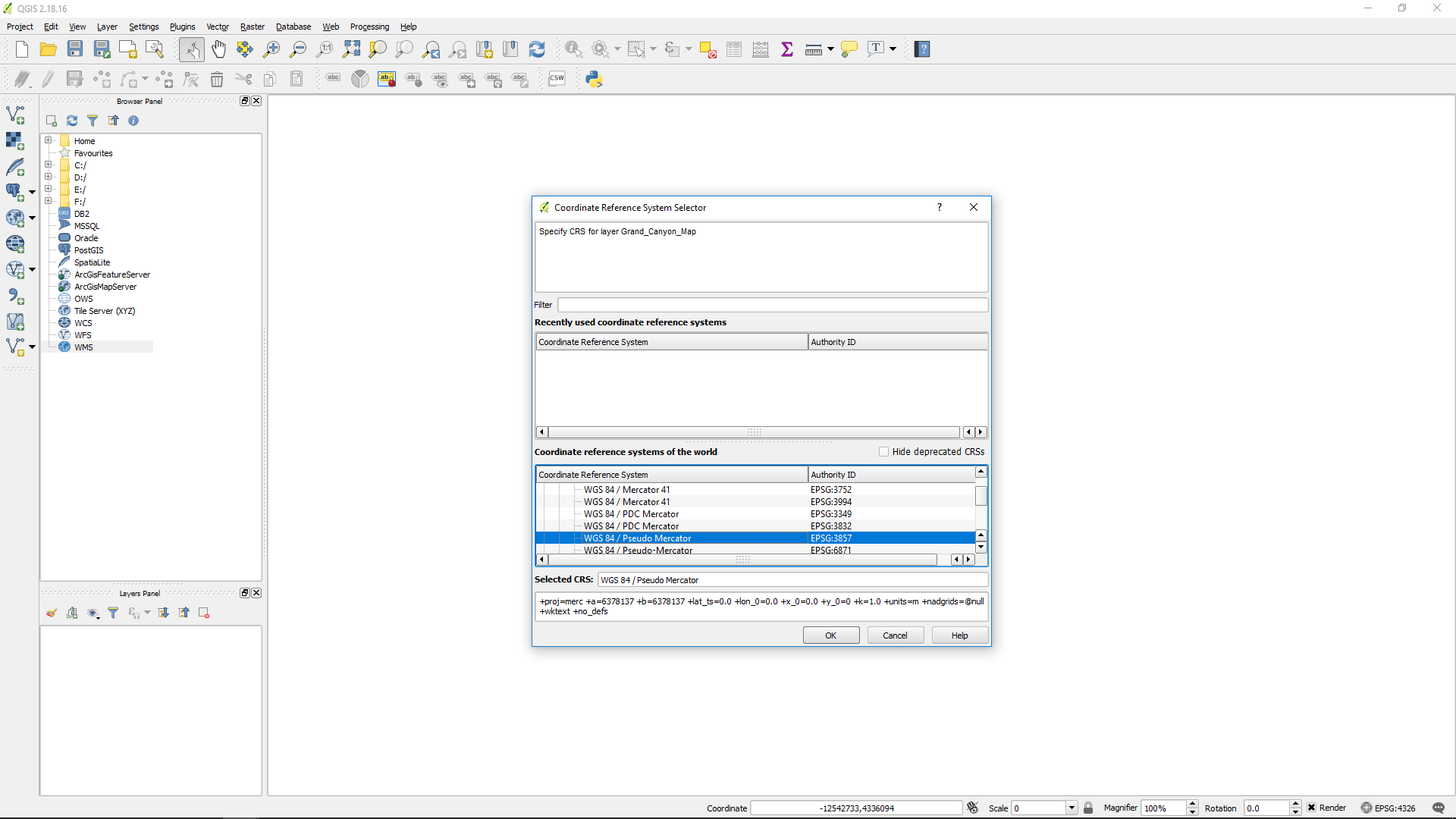The image size is (1456, 819).
Task: Click the CRS Filter input field
Action: [x=772, y=305]
